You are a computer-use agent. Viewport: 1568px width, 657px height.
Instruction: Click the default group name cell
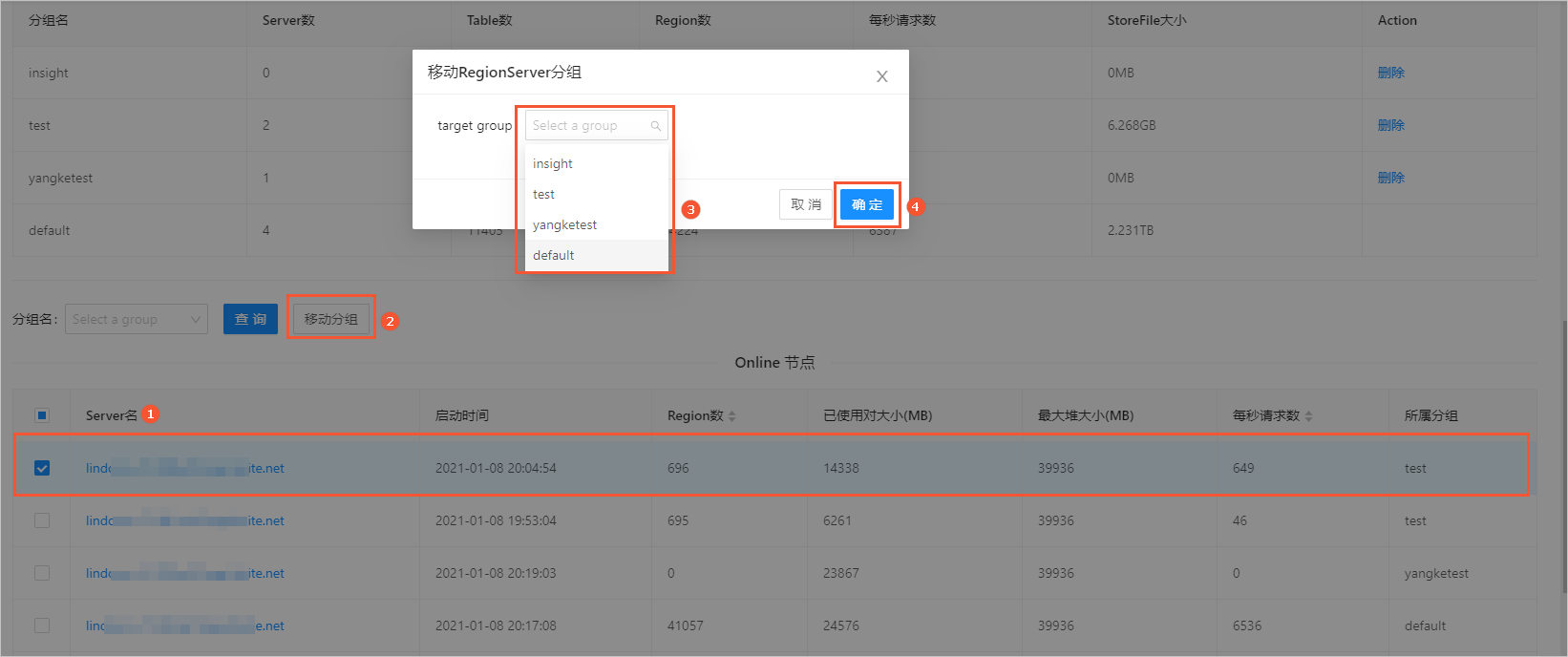50,230
